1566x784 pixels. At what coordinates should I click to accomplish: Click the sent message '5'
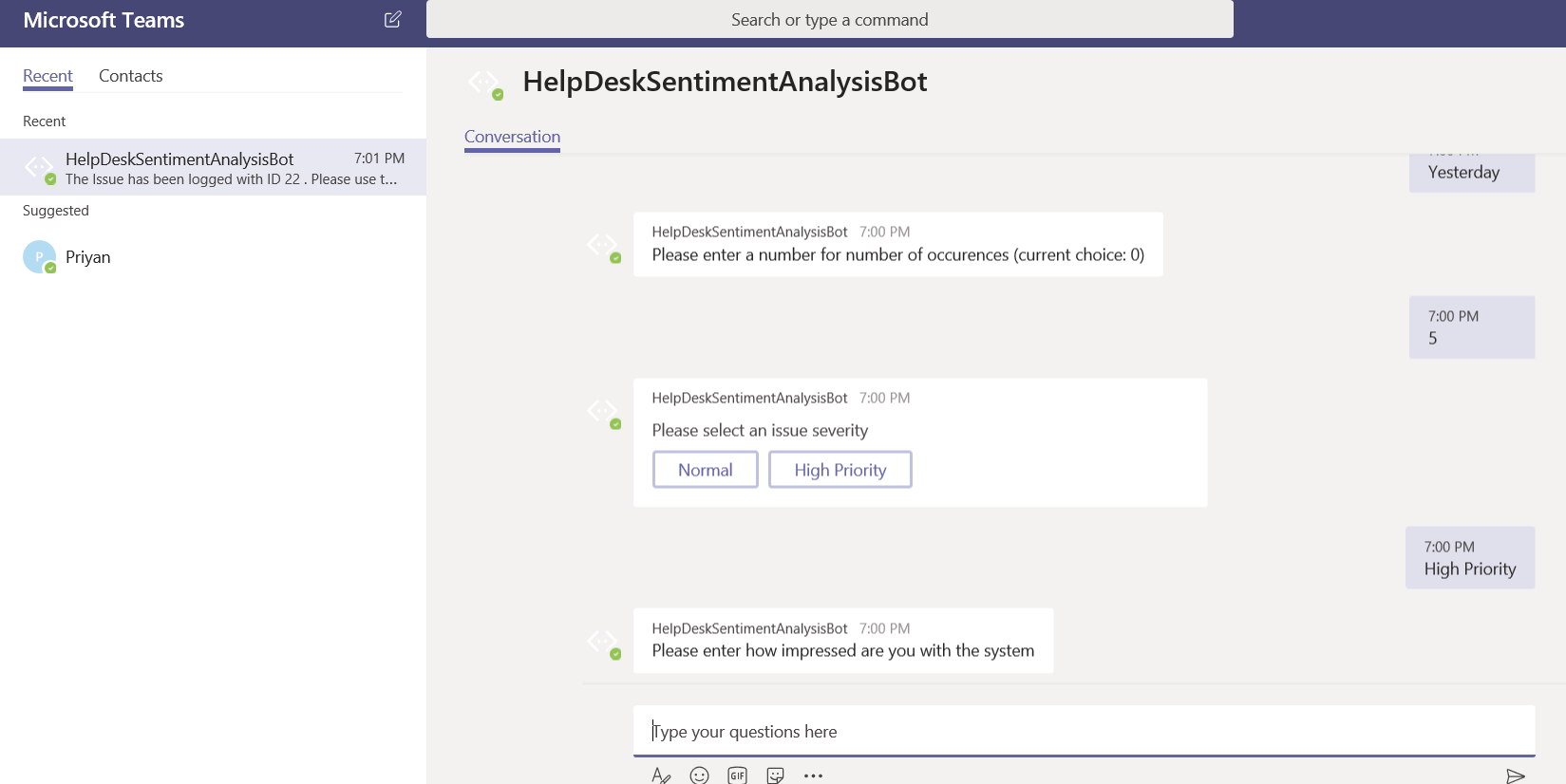pyautogui.click(x=1472, y=327)
